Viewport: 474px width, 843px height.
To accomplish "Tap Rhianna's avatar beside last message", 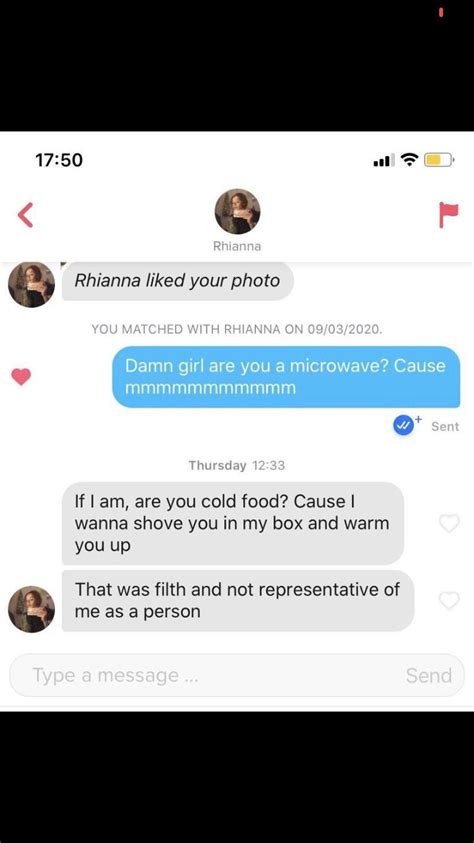I will tap(31, 609).
